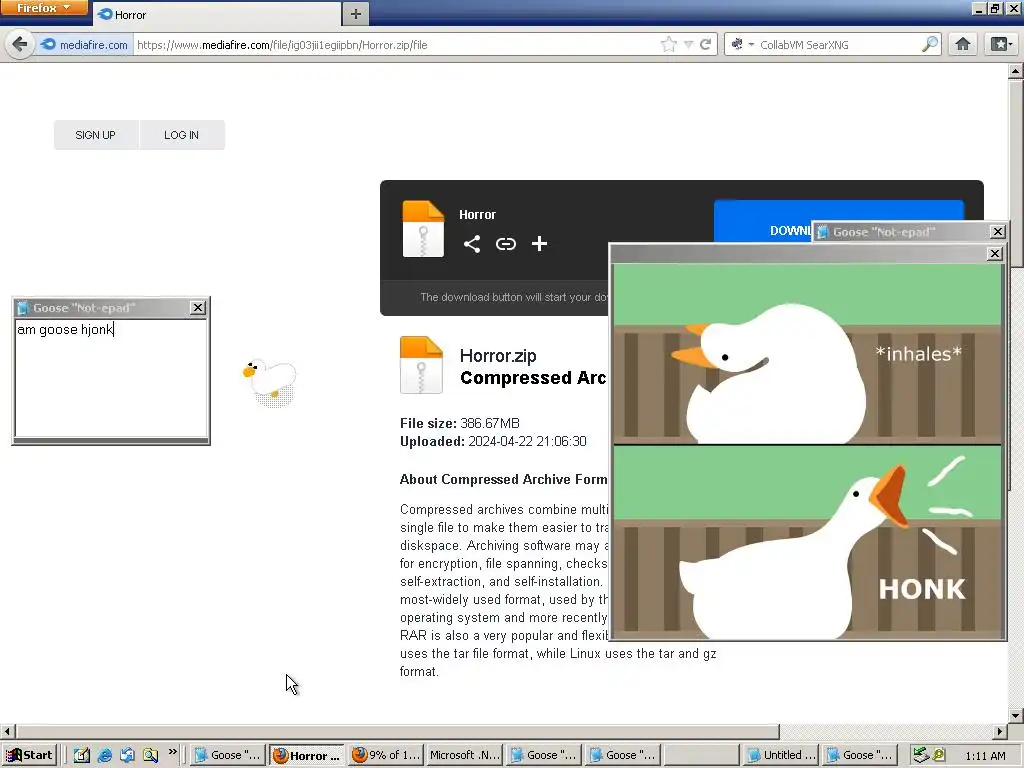The height and width of the screenshot is (768, 1024).
Task: Select the Horror browser tab
Action: coord(217,14)
